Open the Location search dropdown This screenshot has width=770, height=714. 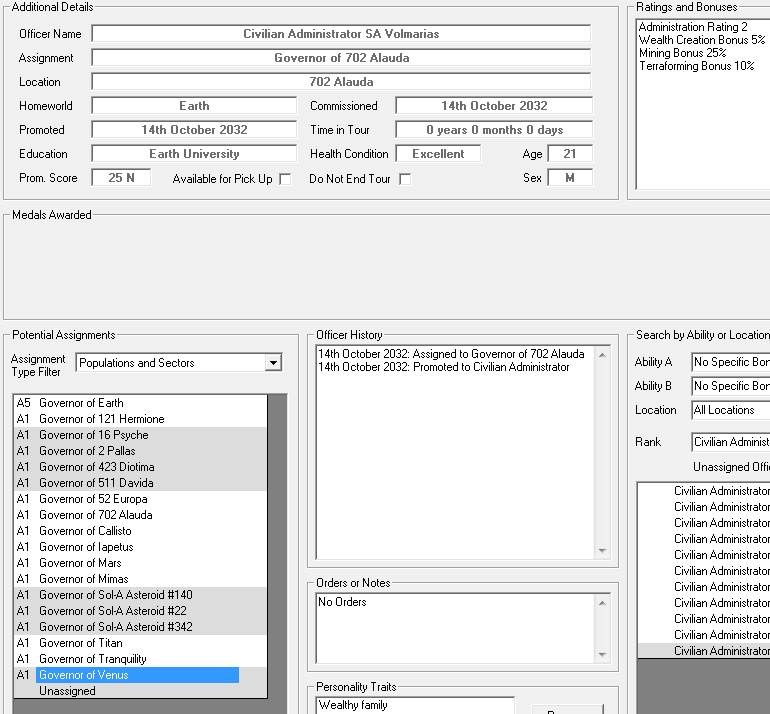730,410
